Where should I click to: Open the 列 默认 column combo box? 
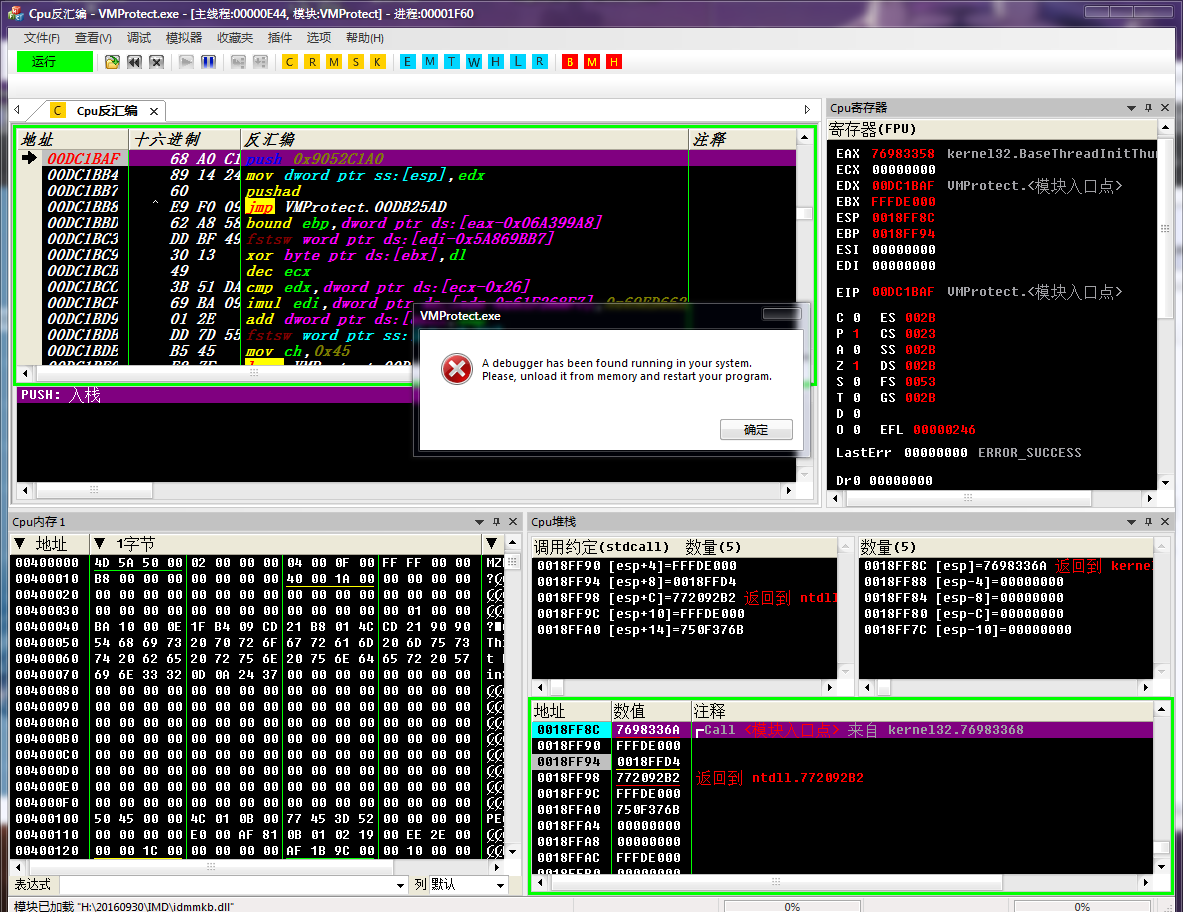pos(468,885)
